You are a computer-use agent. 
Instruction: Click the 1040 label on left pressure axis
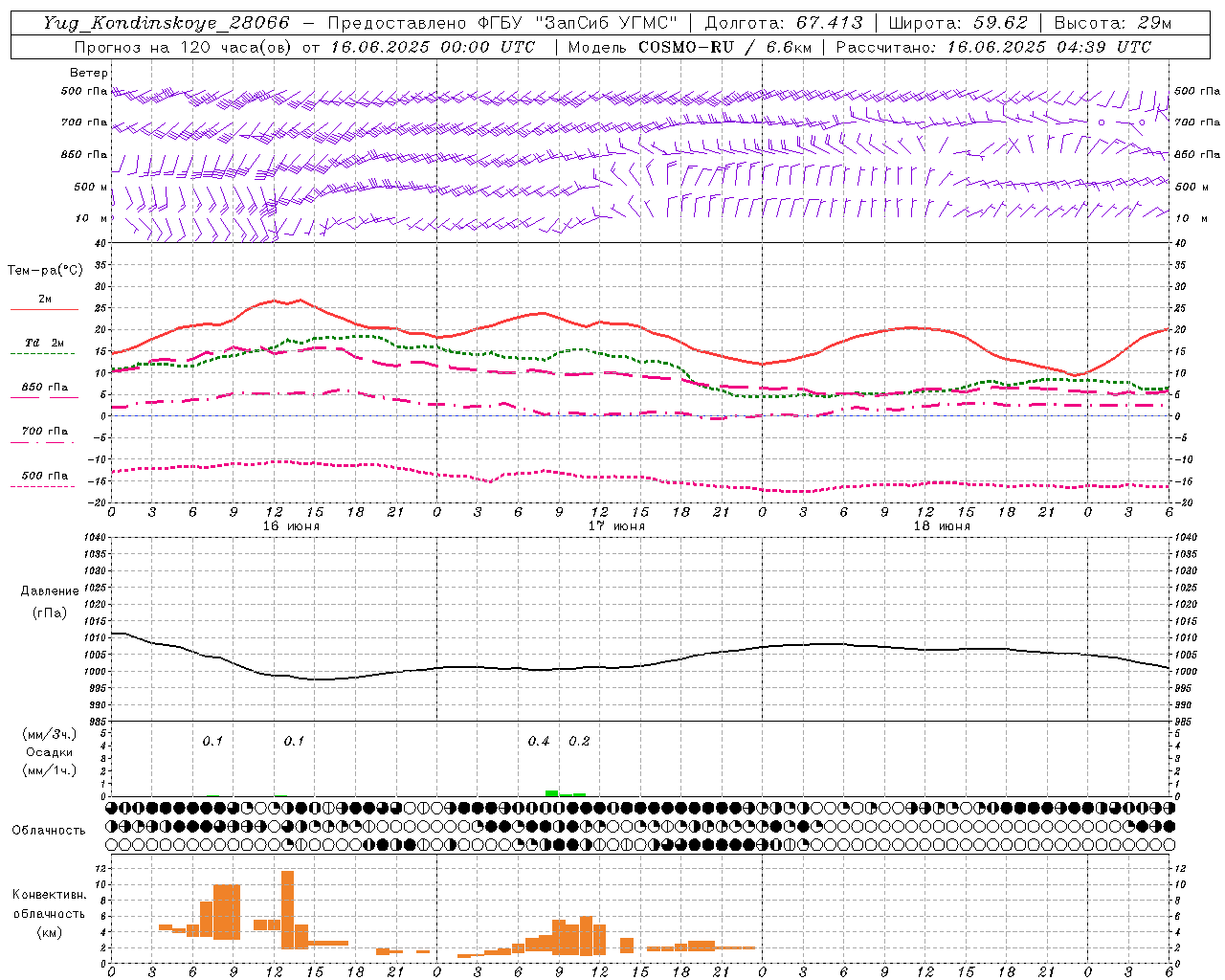94,537
